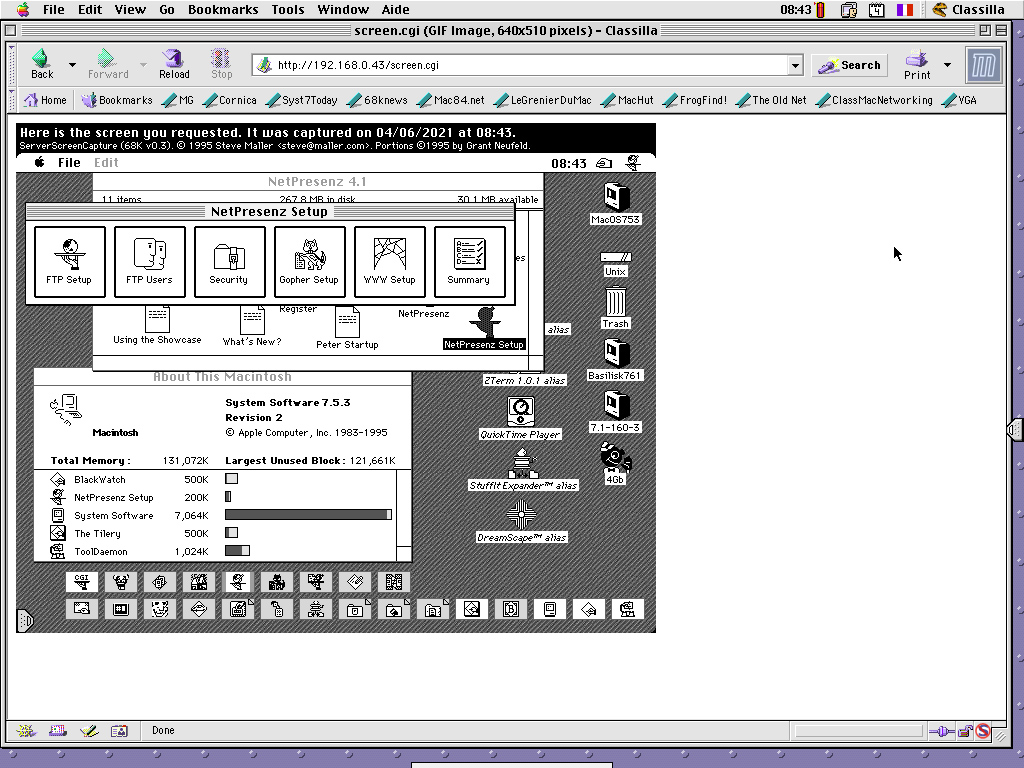Click the Back navigation arrow icon
Image resolution: width=1024 pixels, height=768 pixels.
click(41, 59)
